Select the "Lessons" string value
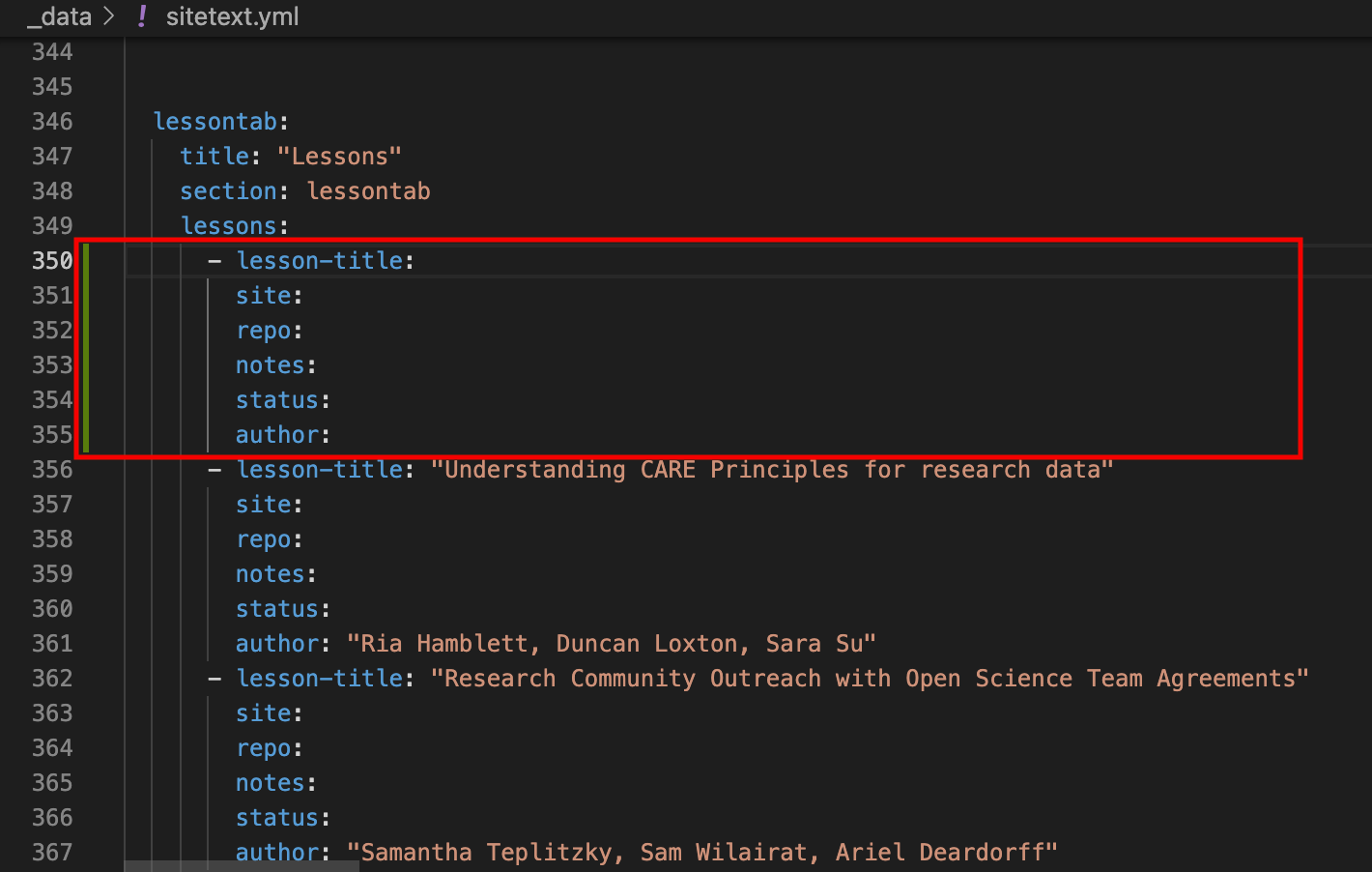The width and height of the screenshot is (1372, 872). [339, 157]
